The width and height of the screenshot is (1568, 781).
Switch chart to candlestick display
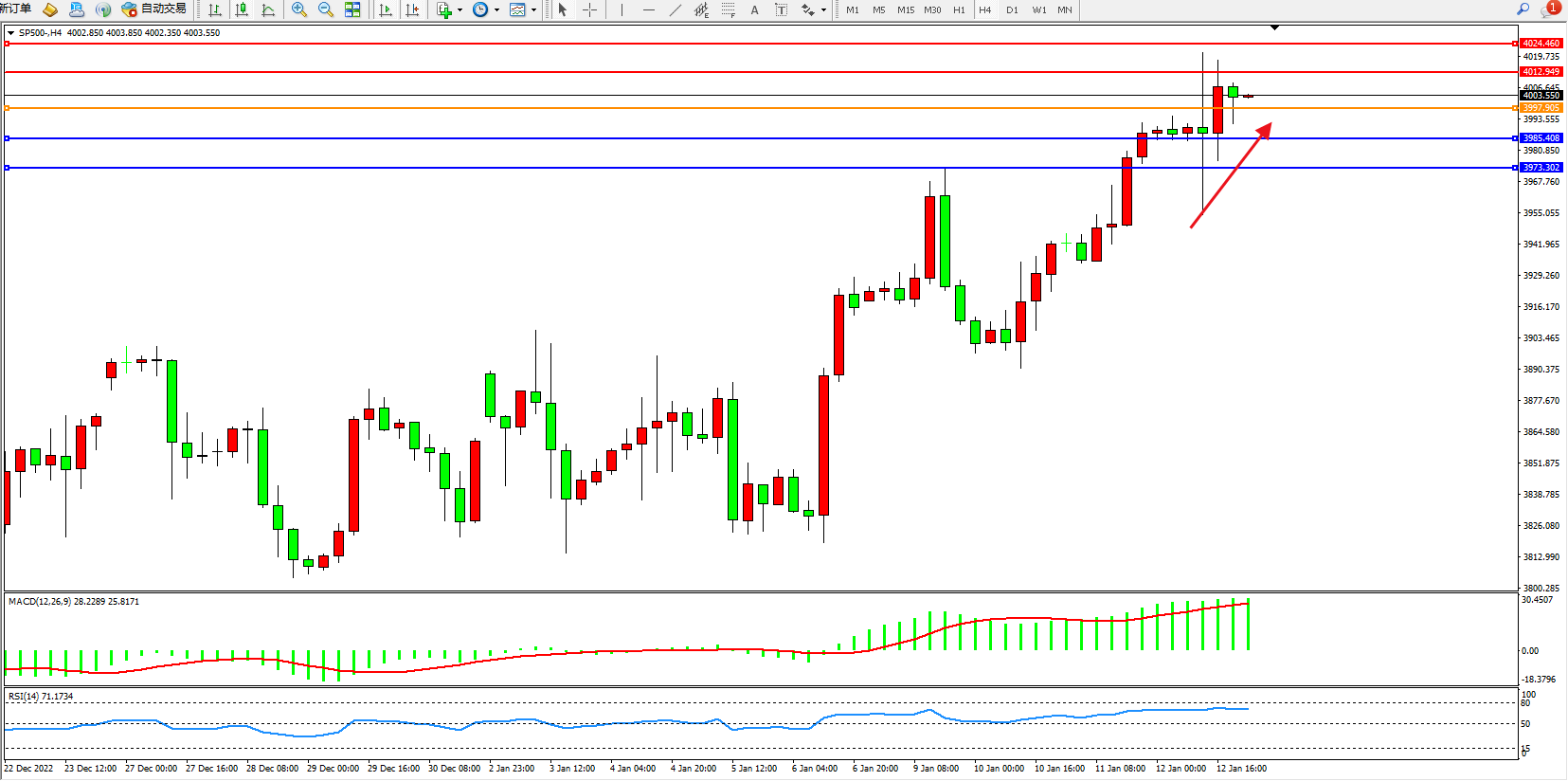click(x=242, y=9)
